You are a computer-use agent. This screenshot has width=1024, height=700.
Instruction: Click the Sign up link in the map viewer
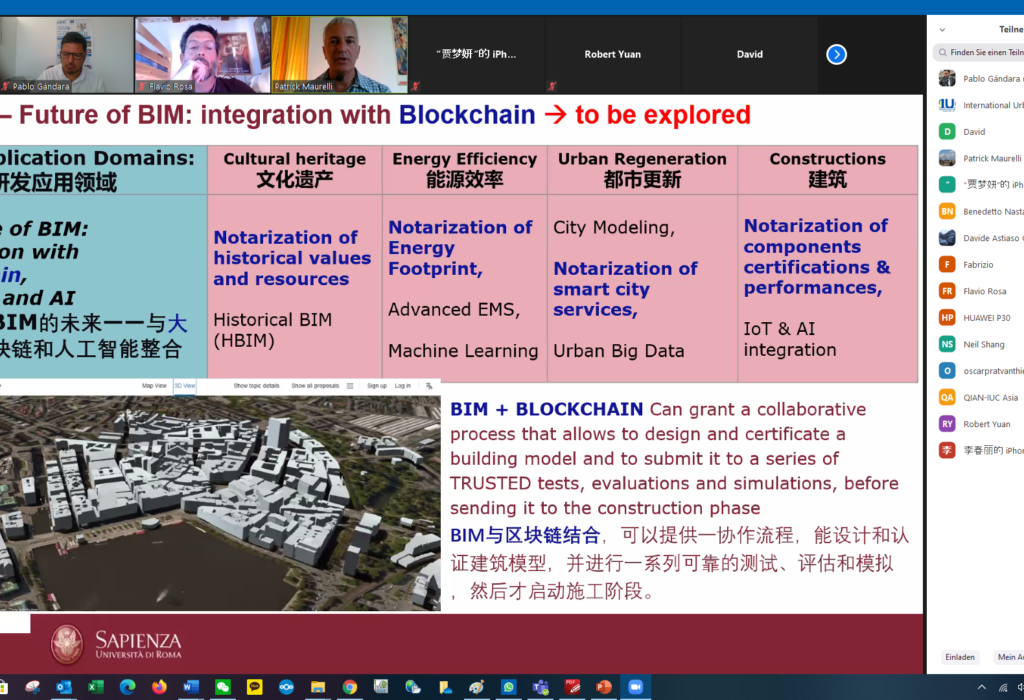[x=378, y=385]
